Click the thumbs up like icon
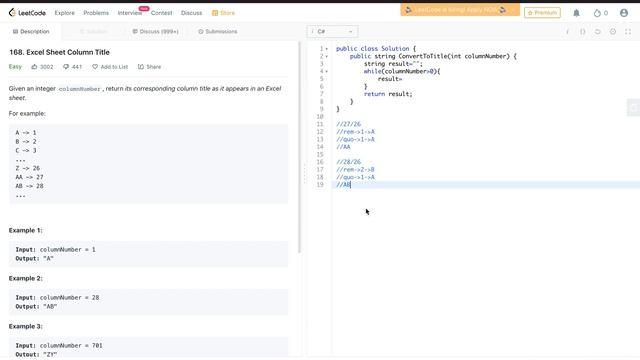The image size is (640, 360). pos(34,67)
